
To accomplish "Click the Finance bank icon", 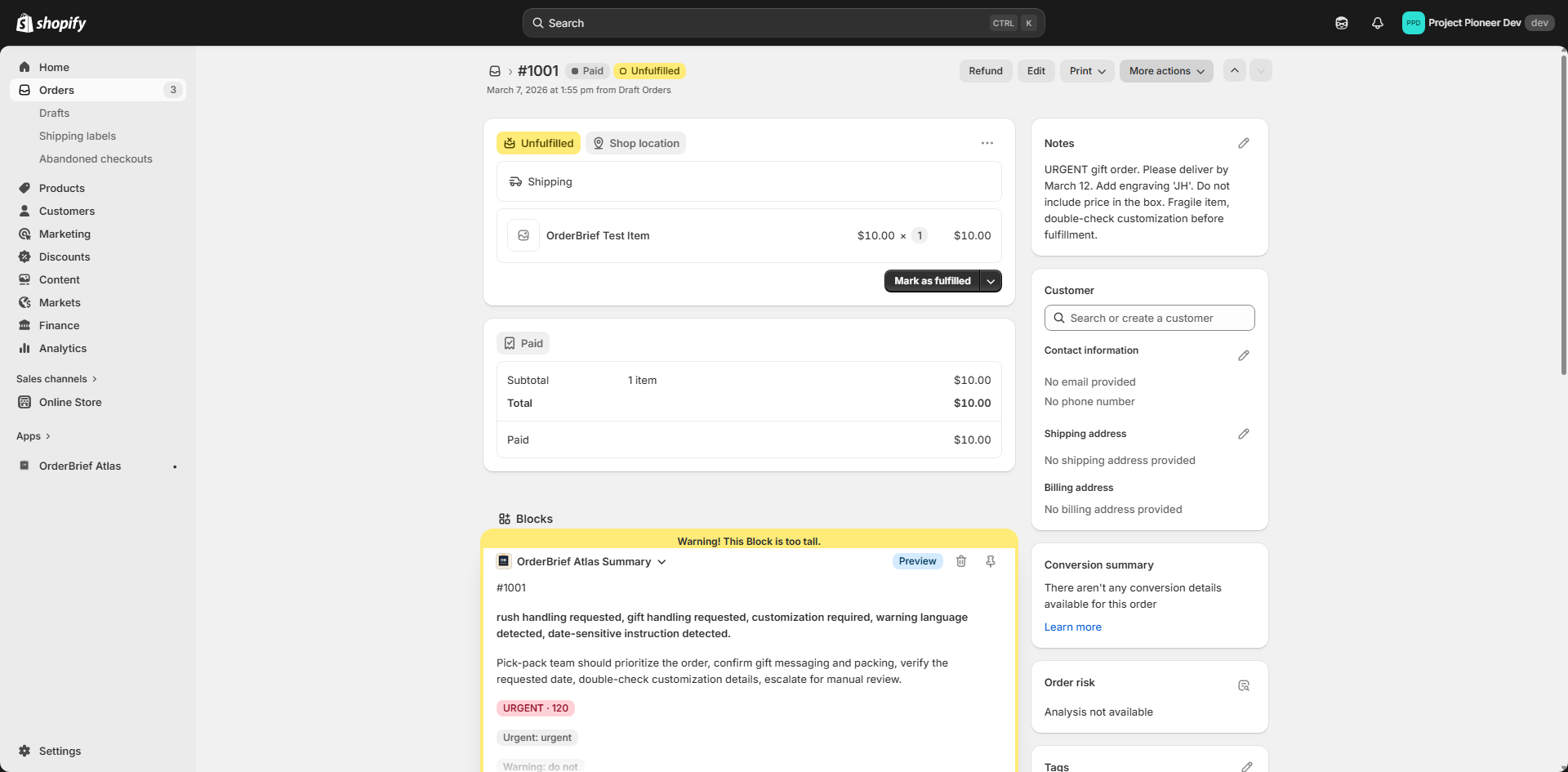I will (x=24, y=325).
